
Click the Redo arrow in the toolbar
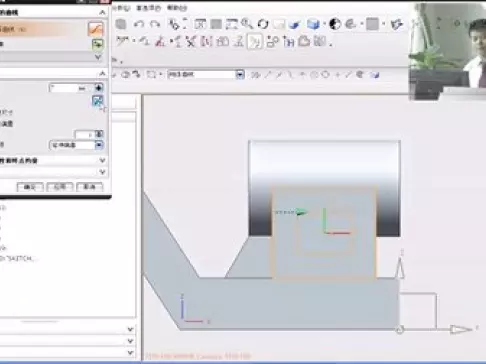click(155, 24)
